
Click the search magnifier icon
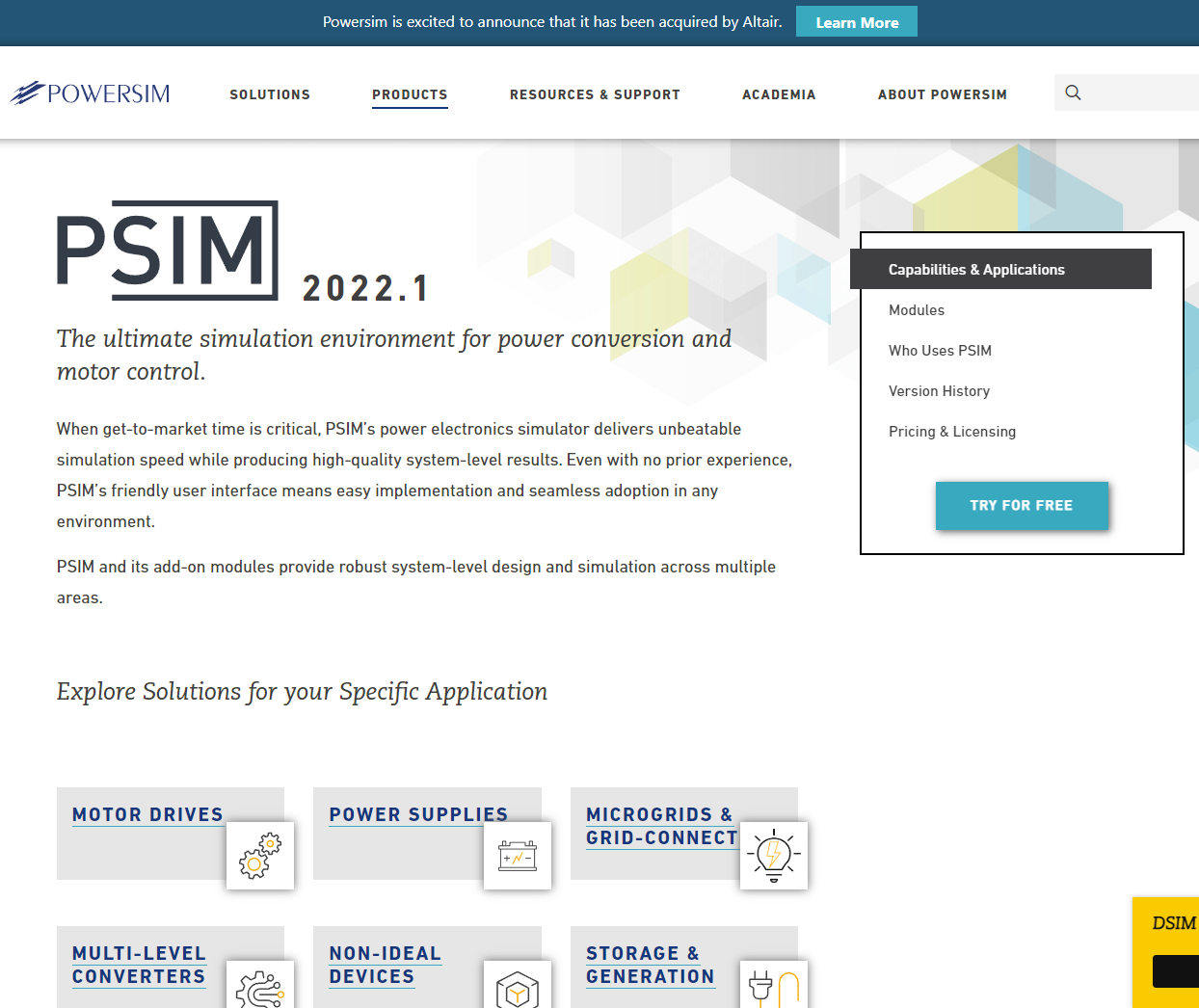(1073, 93)
